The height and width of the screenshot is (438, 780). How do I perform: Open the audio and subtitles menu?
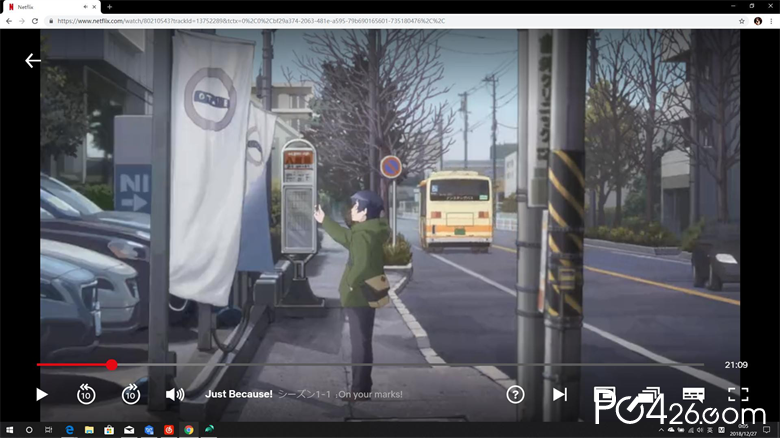tap(693, 395)
